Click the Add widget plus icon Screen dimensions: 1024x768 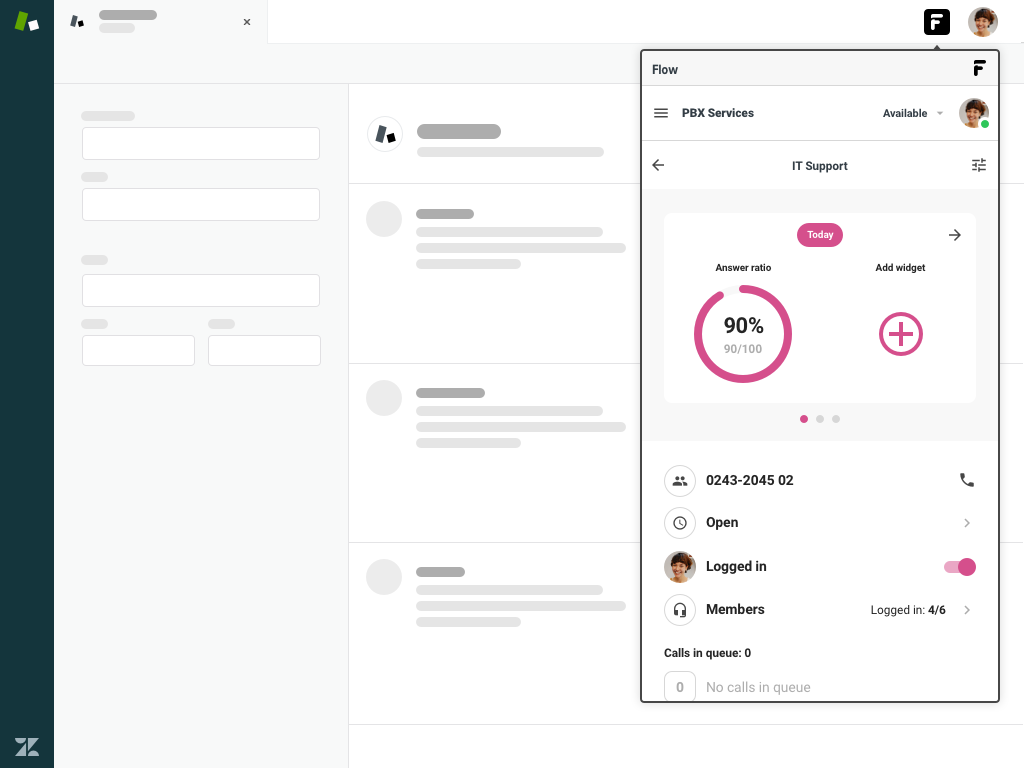[x=900, y=334]
